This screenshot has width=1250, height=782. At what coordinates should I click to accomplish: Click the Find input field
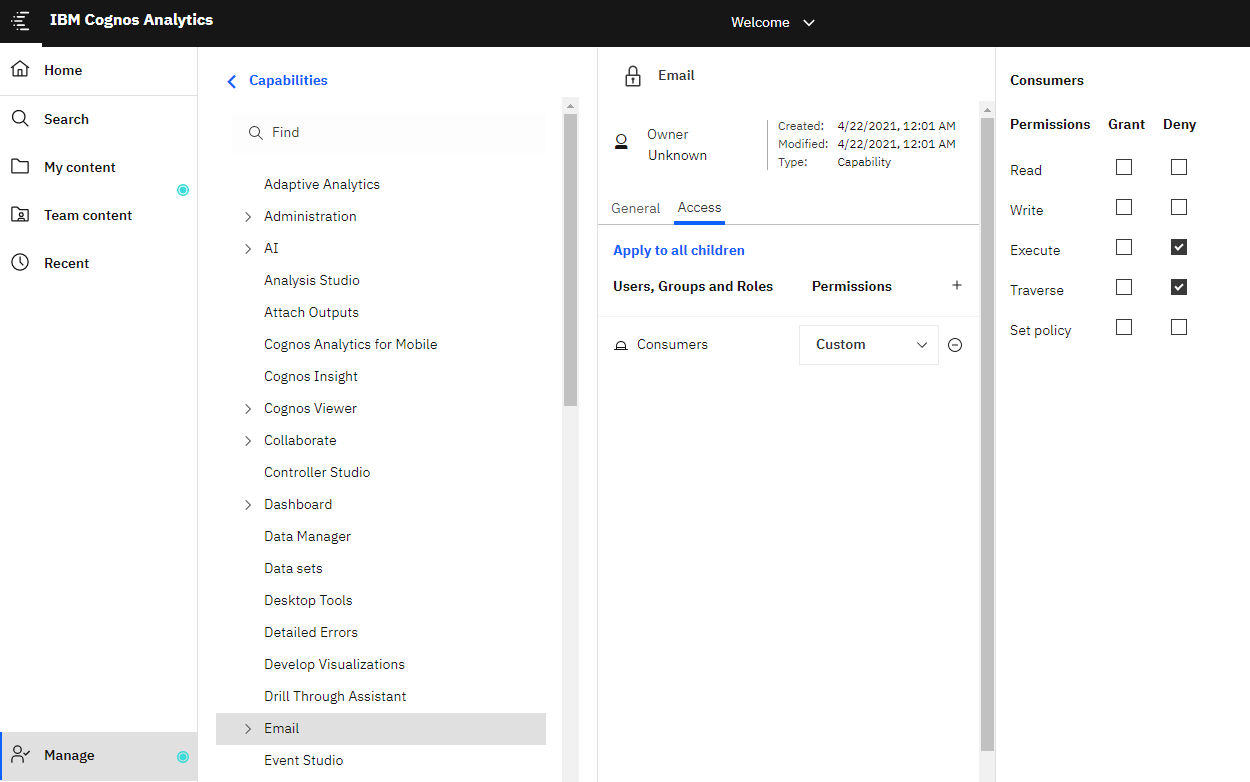[x=389, y=132]
